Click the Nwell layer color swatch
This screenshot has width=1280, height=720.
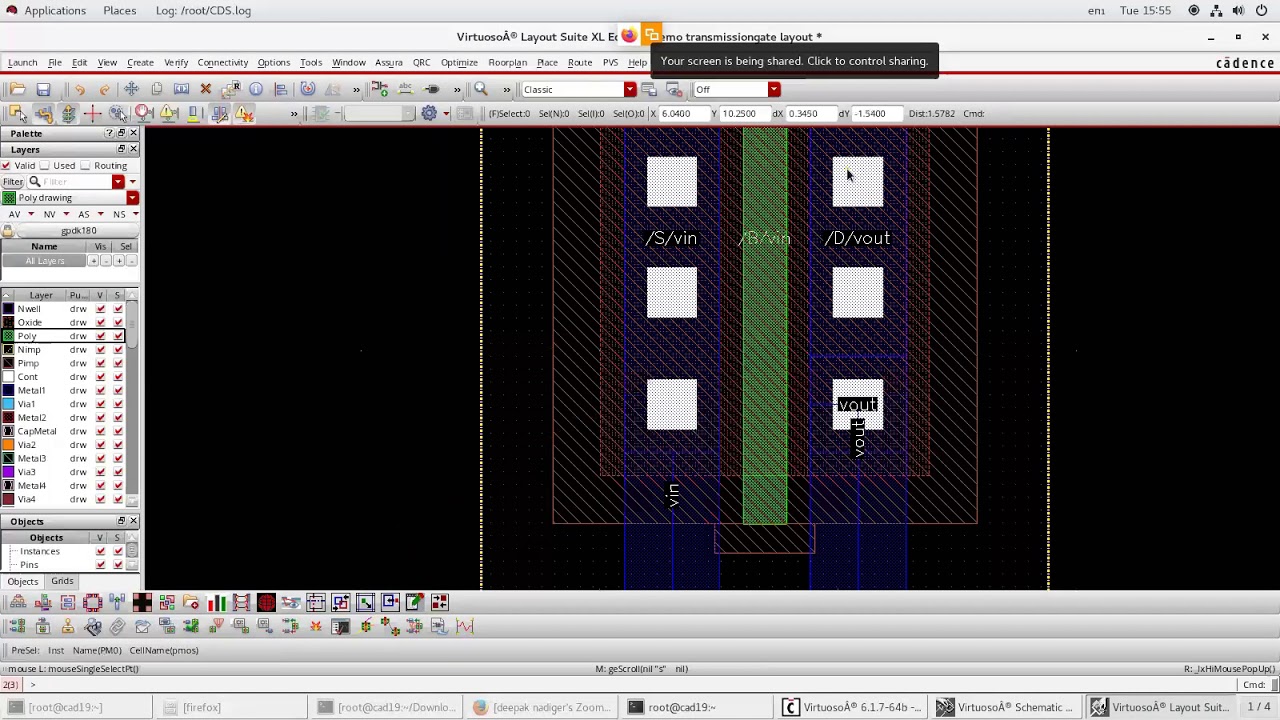(x=8, y=309)
